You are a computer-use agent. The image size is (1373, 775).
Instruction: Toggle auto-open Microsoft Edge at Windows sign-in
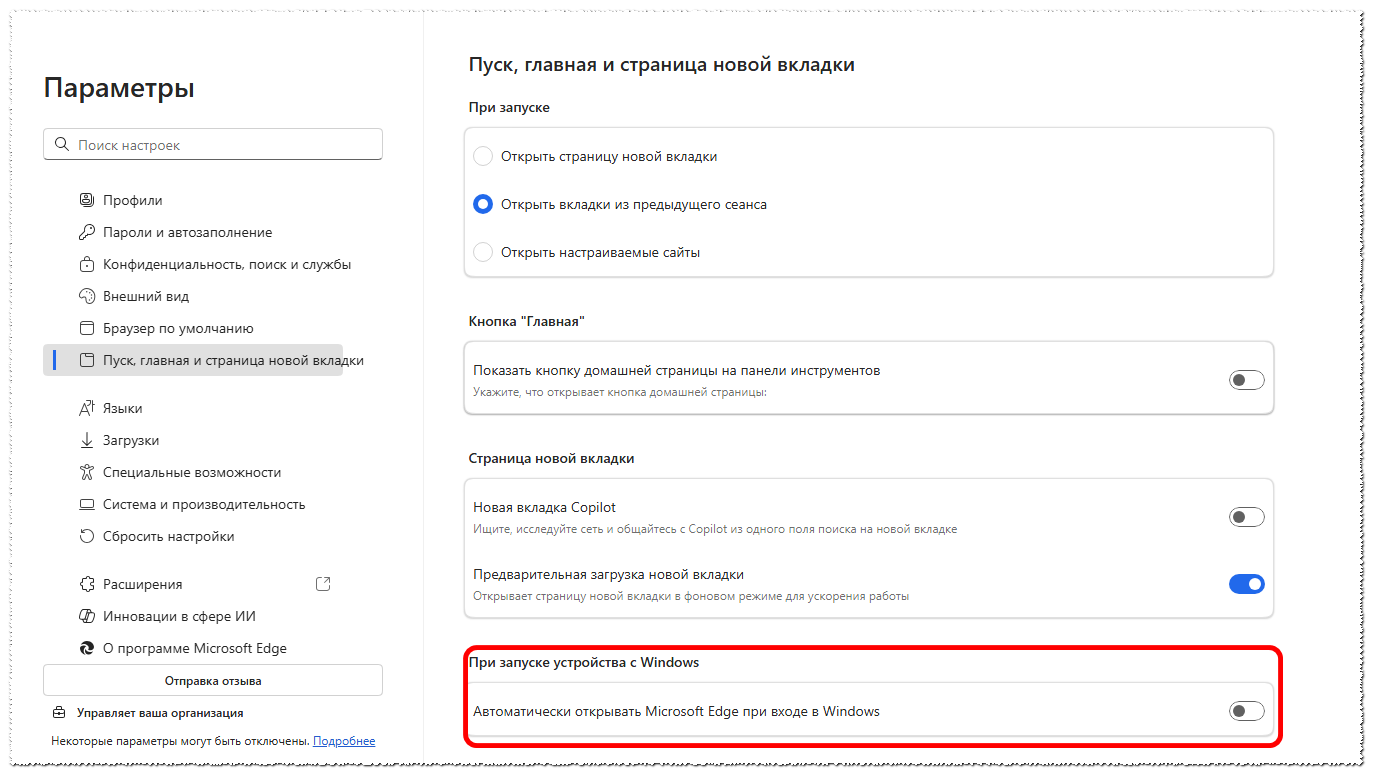1246,711
